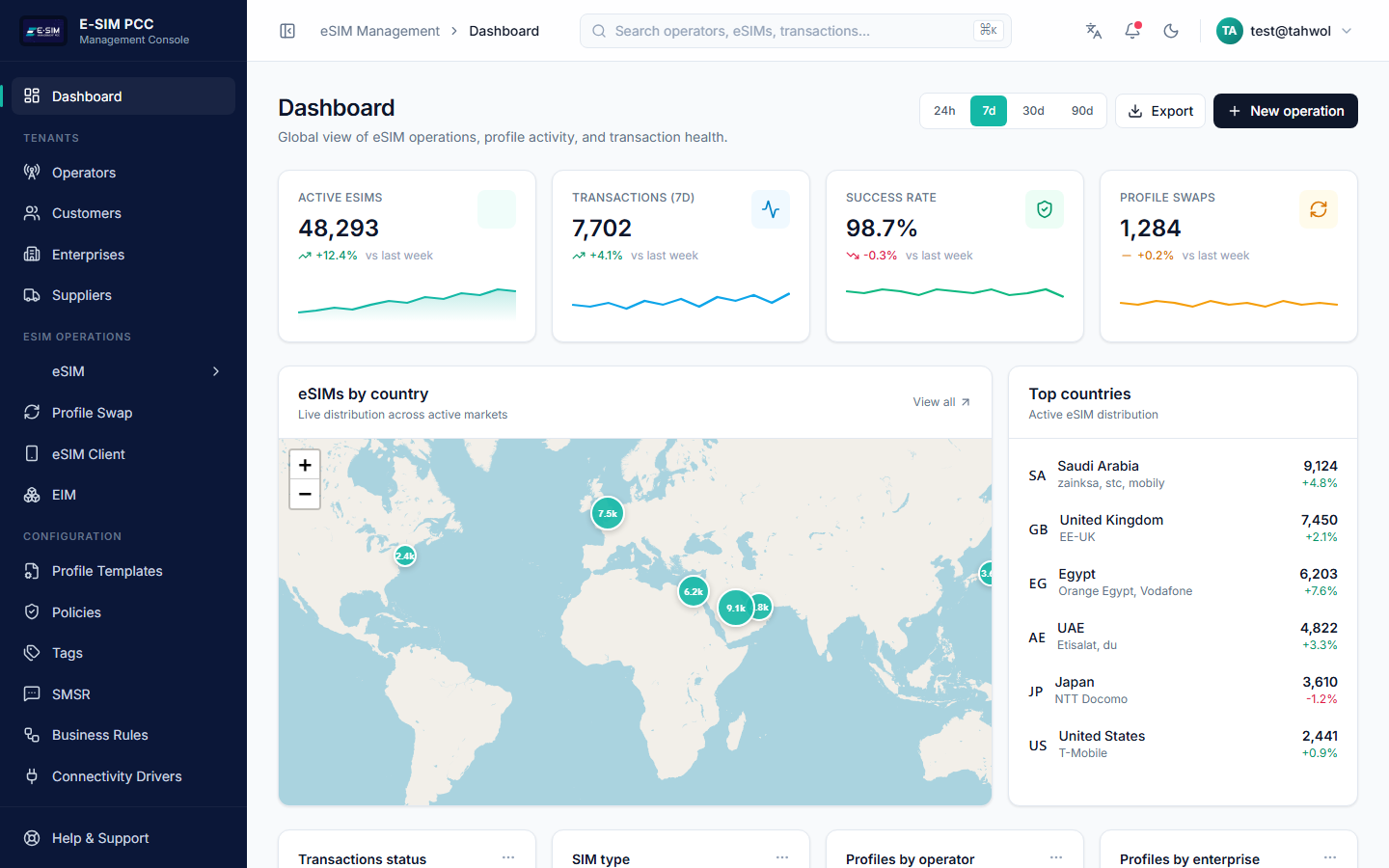Go to Operators in the sidebar

pyautogui.click(x=84, y=173)
